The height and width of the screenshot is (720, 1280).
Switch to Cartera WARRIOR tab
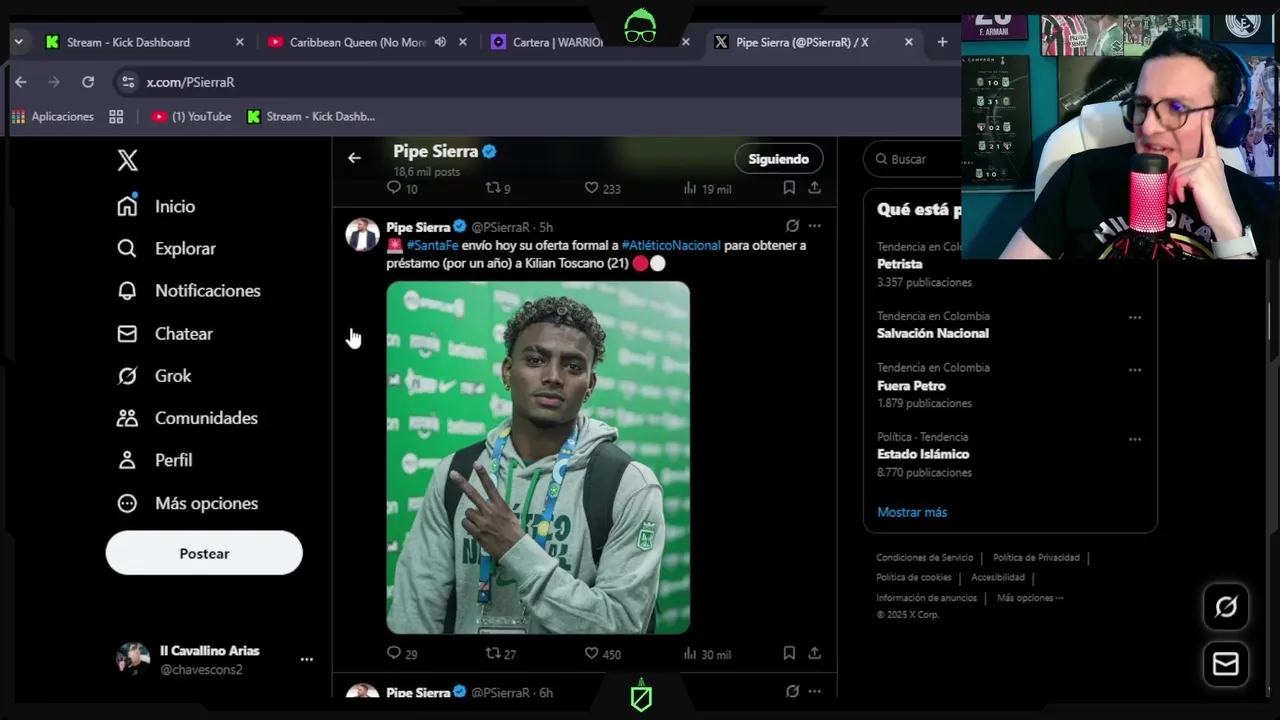pos(557,42)
